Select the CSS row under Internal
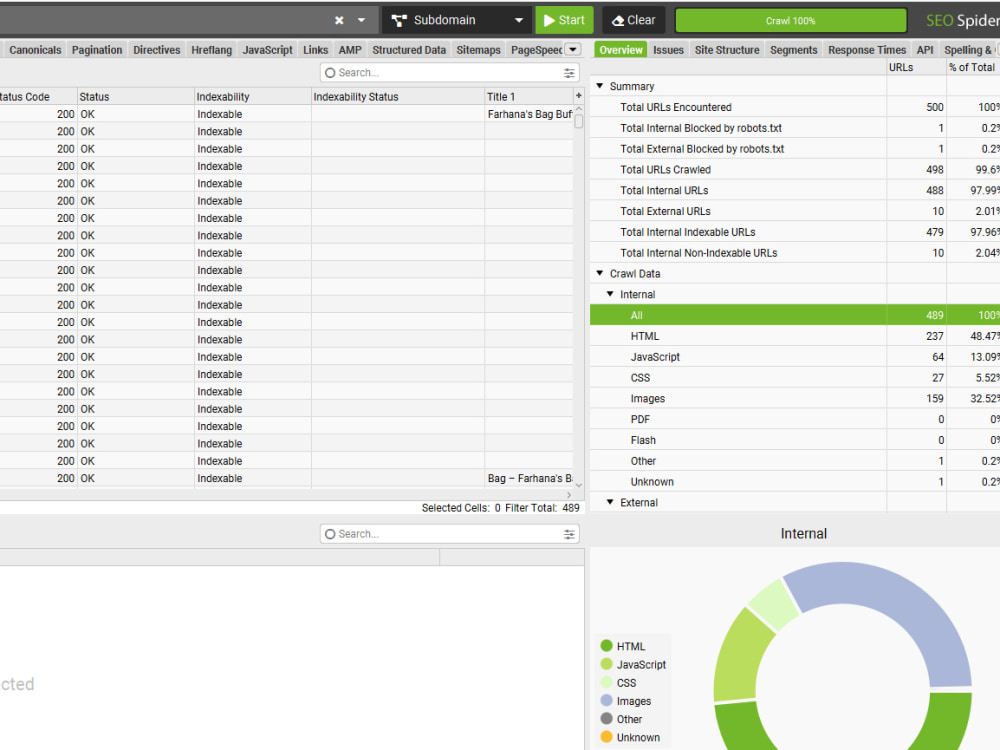This screenshot has height=750, width=1000. pyautogui.click(x=795, y=378)
